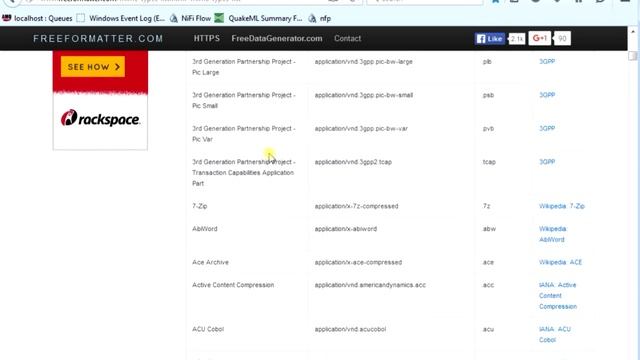This screenshot has width=640, height=360.
Task: Open the HTTPS menu item
Action: (207, 38)
